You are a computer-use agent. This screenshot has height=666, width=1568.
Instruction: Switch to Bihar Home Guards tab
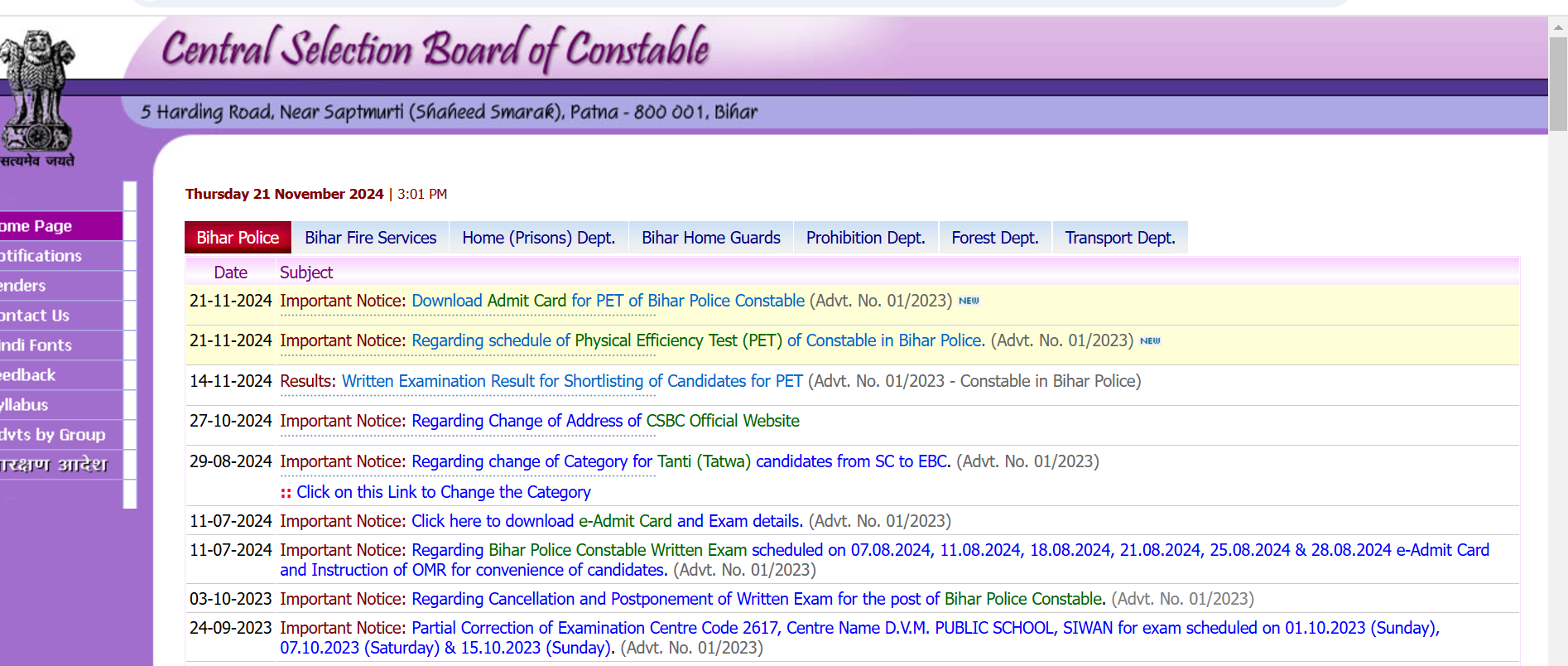(x=711, y=238)
